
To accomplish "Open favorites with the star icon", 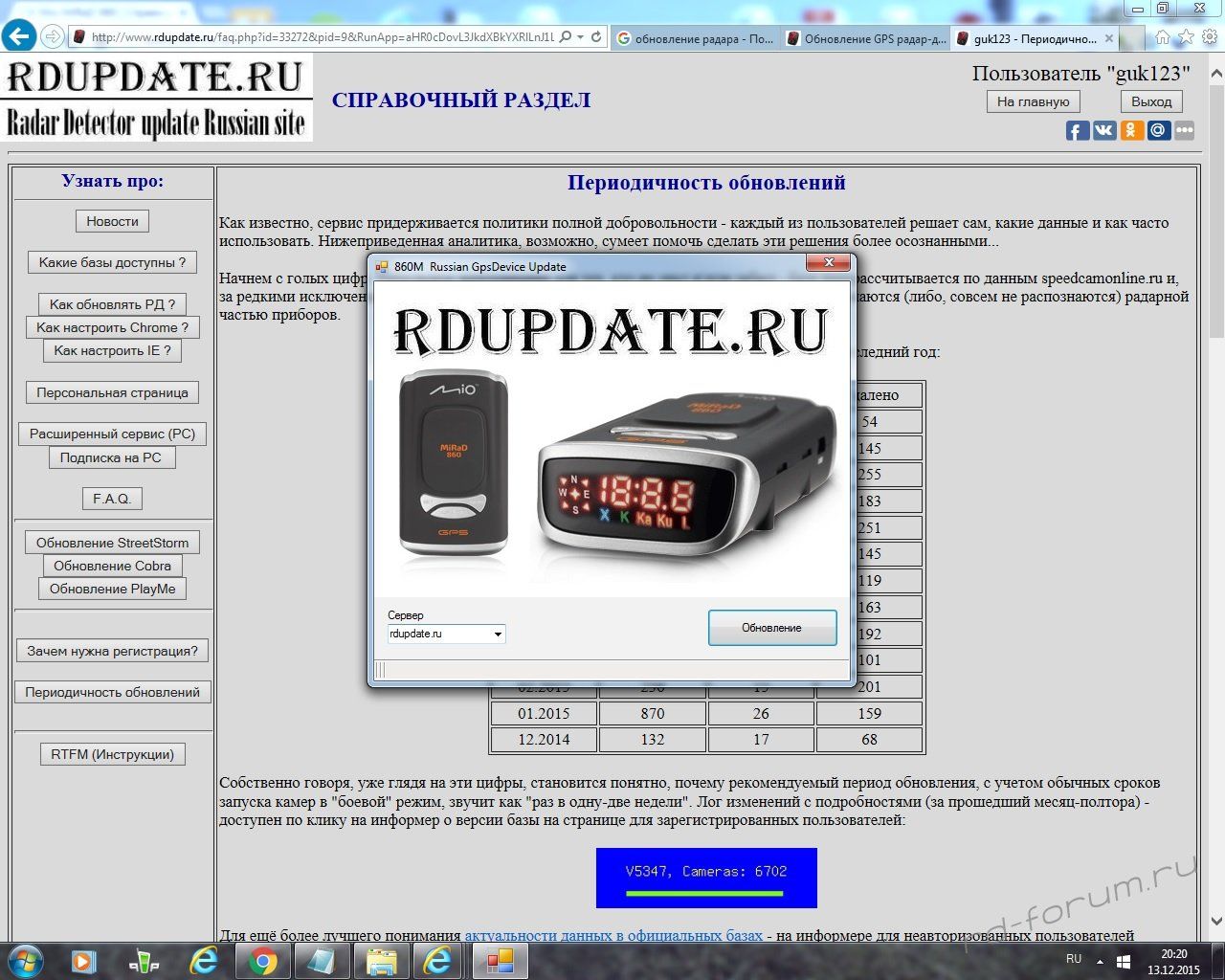I will click(x=1186, y=37).
